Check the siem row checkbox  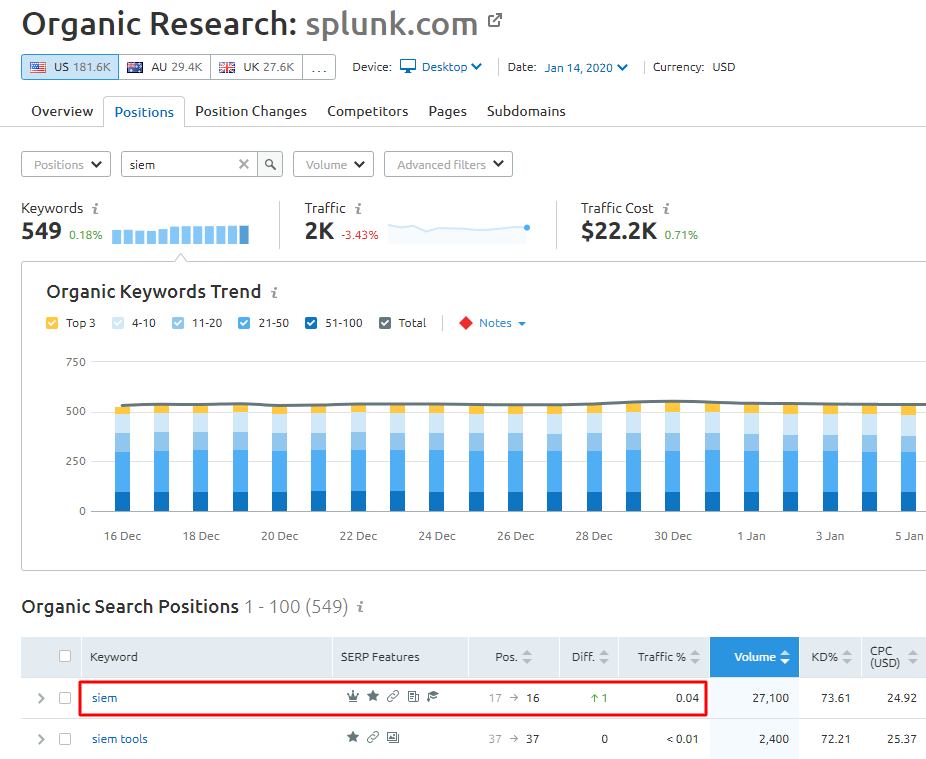coord(65,698)
